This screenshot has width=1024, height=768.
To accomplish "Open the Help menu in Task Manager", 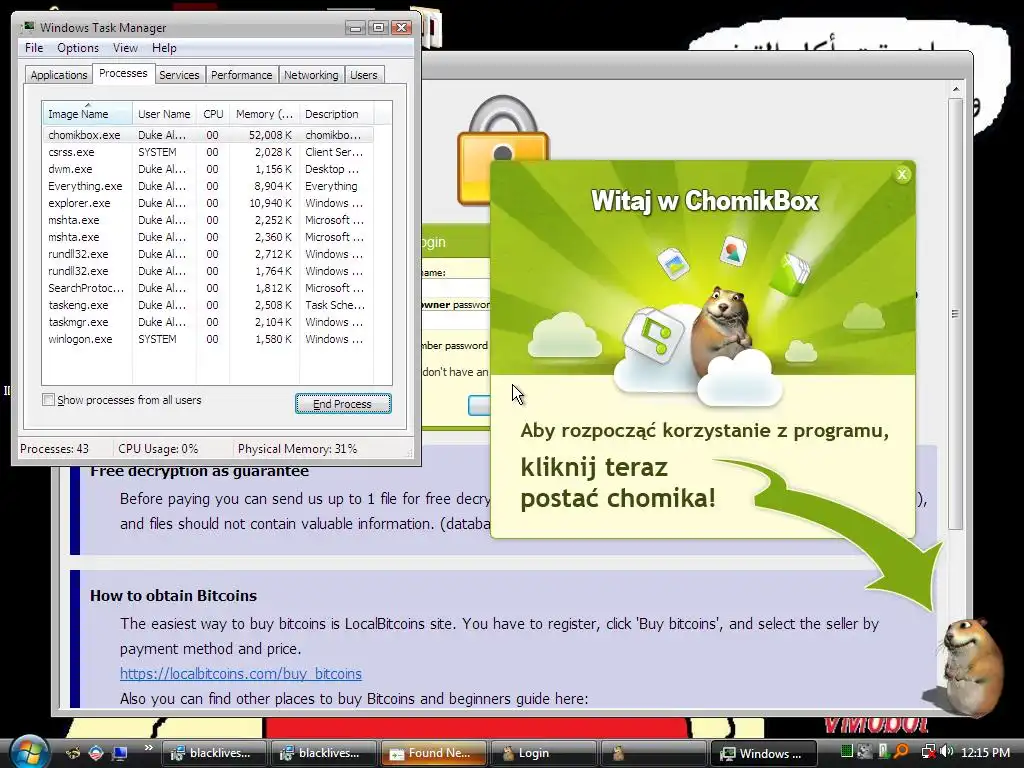I will pos(164,48).
